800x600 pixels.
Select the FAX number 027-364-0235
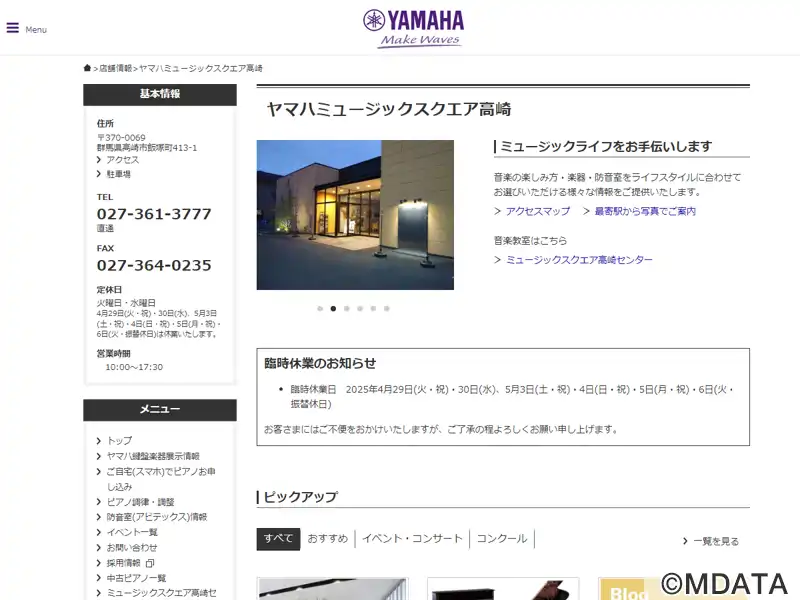click(x=154, y=265)
